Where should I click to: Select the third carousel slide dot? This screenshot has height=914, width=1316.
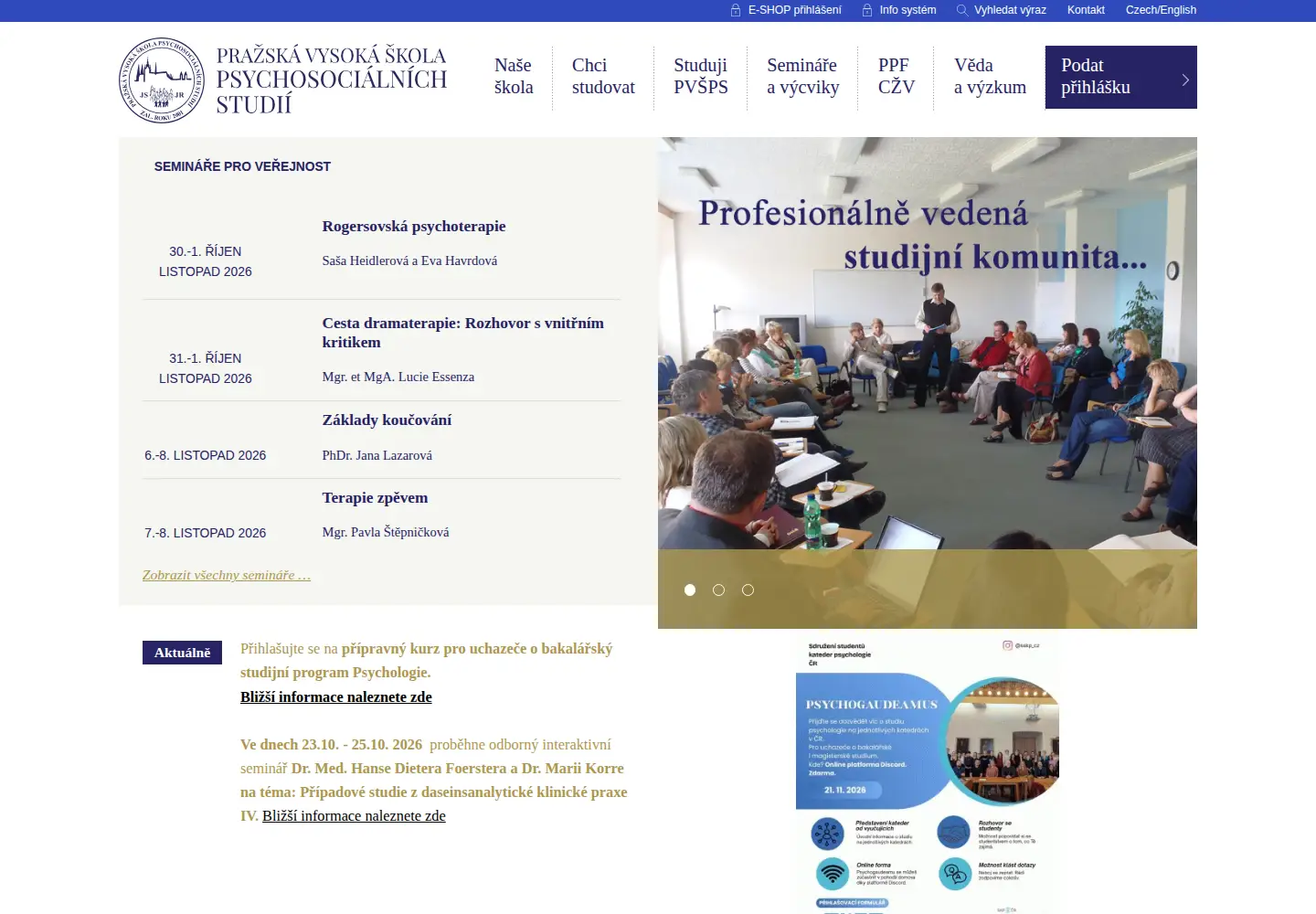pyautogui.click(x=748, y=590)
